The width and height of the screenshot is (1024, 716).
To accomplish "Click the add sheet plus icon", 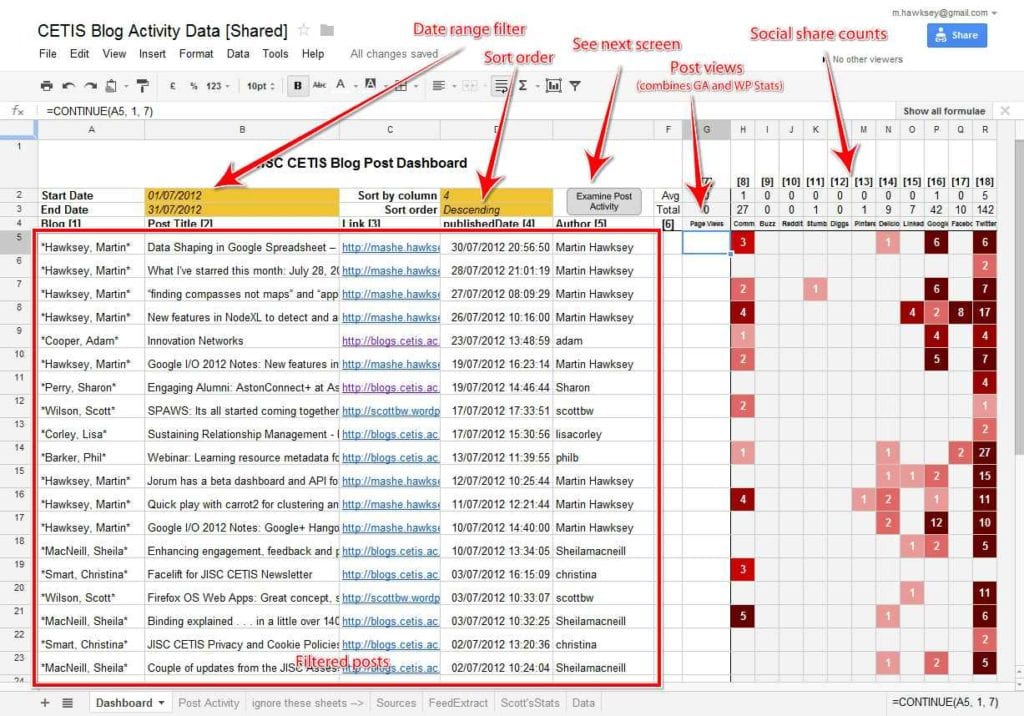I will tap(45, 703).
